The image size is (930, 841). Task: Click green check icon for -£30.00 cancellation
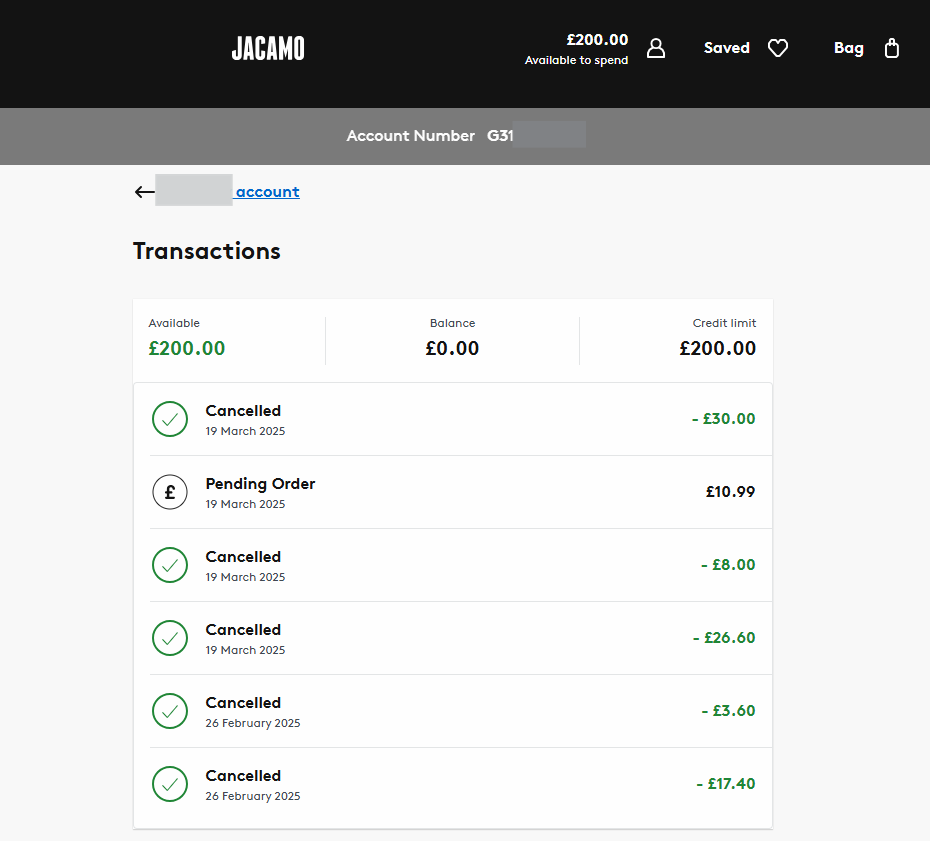170,419
